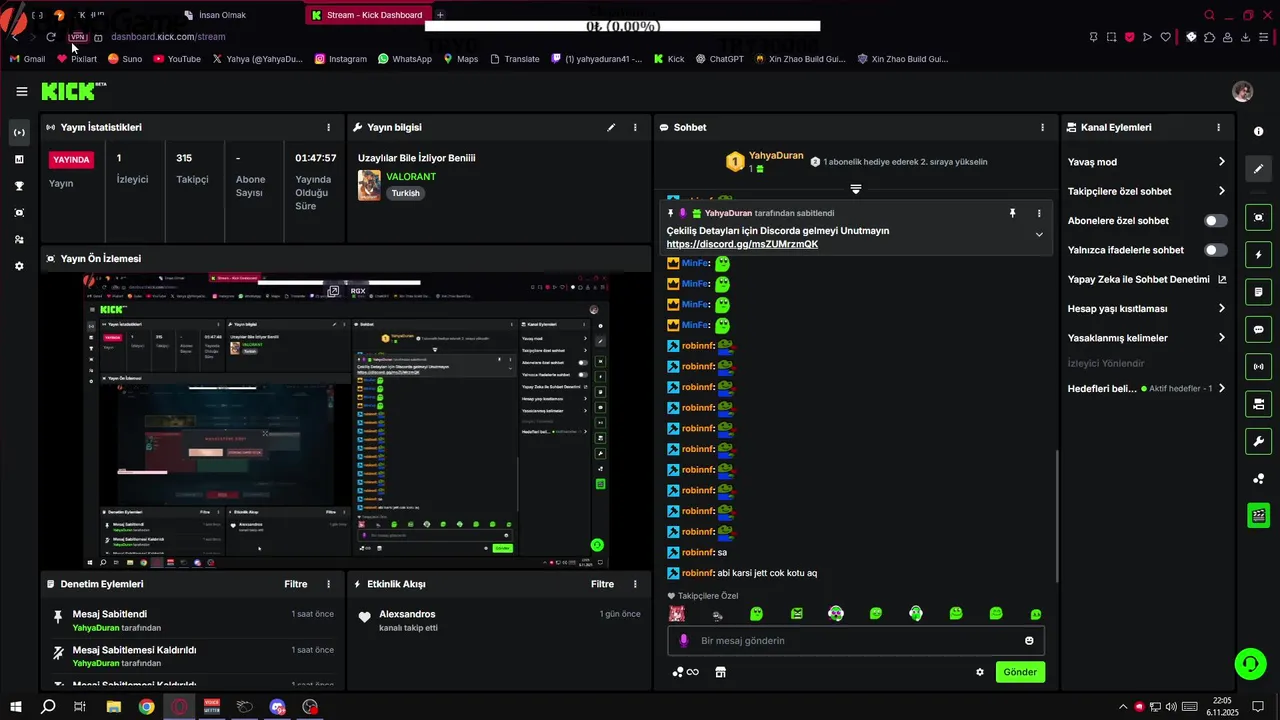Expand the chat leaderboard drag handle
The height and width of the screenshot is (720, 1280).
click(856, 189)
